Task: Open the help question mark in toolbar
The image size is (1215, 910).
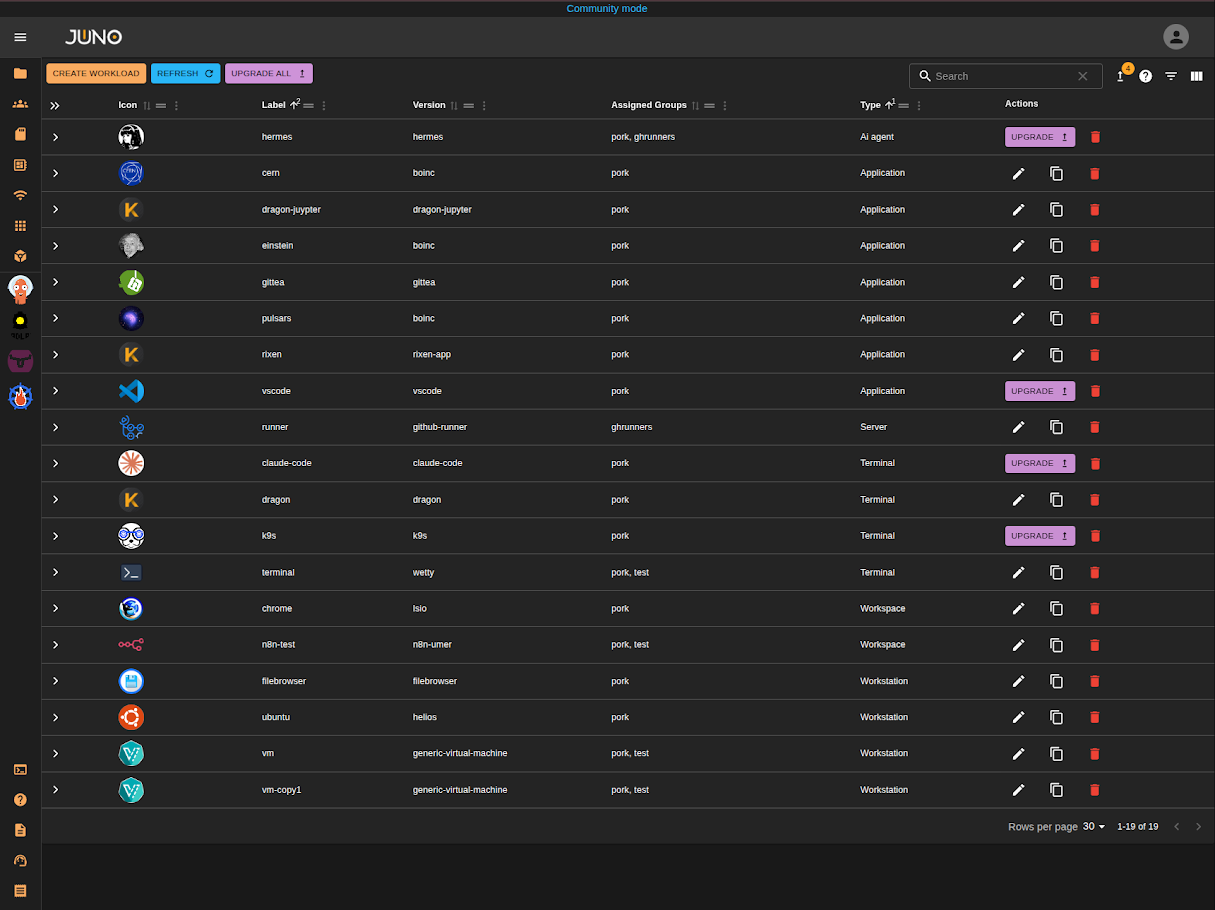Action: tap(1146, 76)
